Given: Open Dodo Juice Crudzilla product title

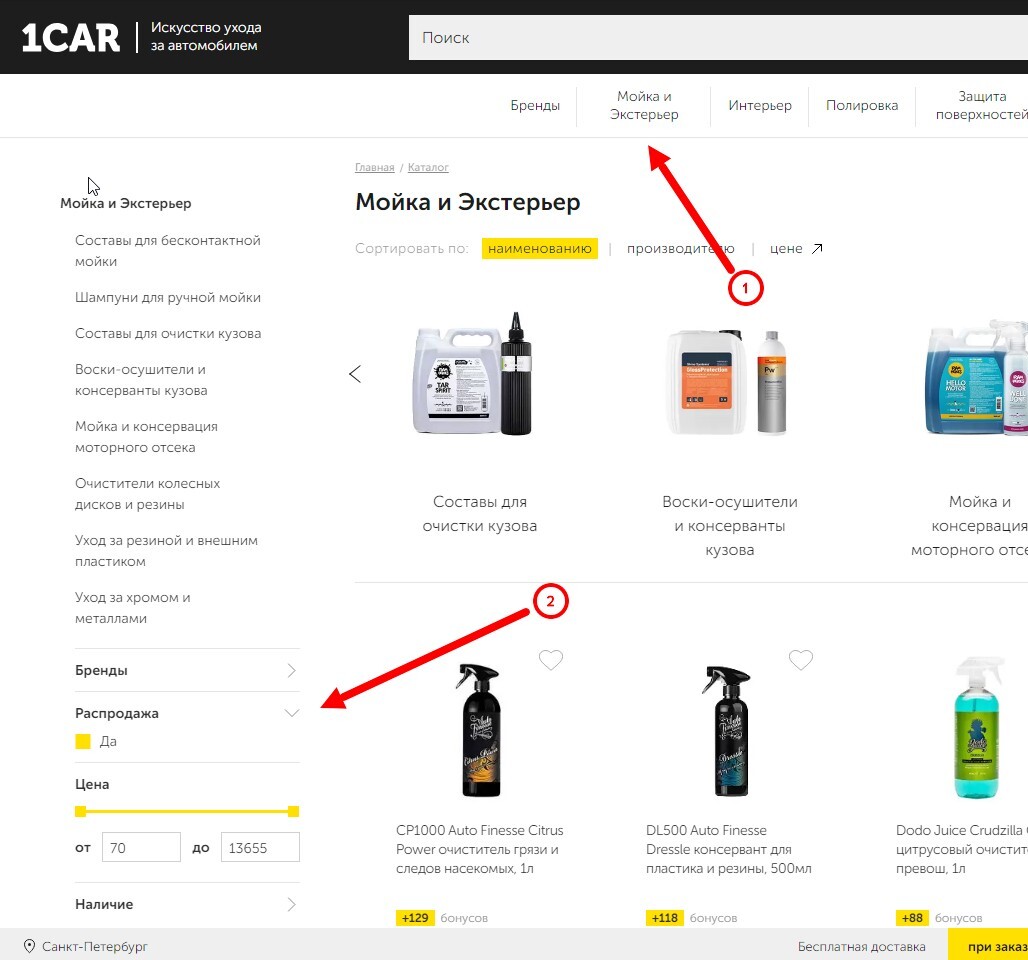Looking at the screenshot, I should point(962,849).
